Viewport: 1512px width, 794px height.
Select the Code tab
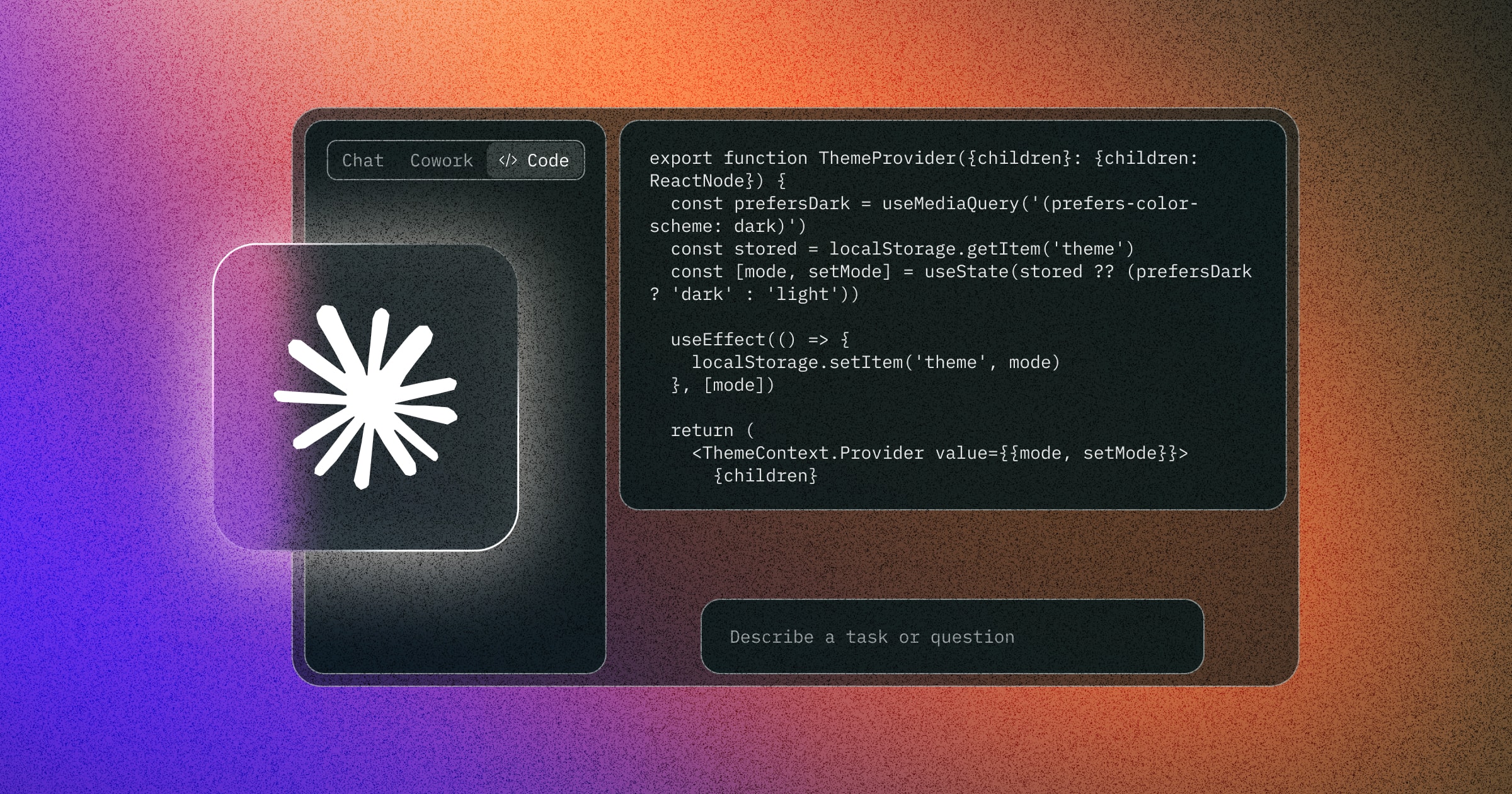(x=534, y=161)
